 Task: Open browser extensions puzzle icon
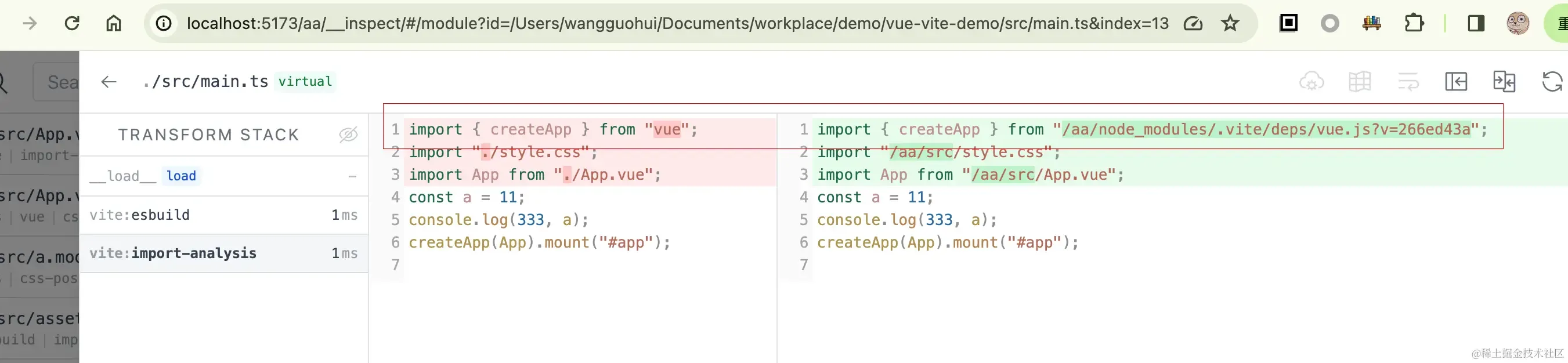[x=1414, y=24]
